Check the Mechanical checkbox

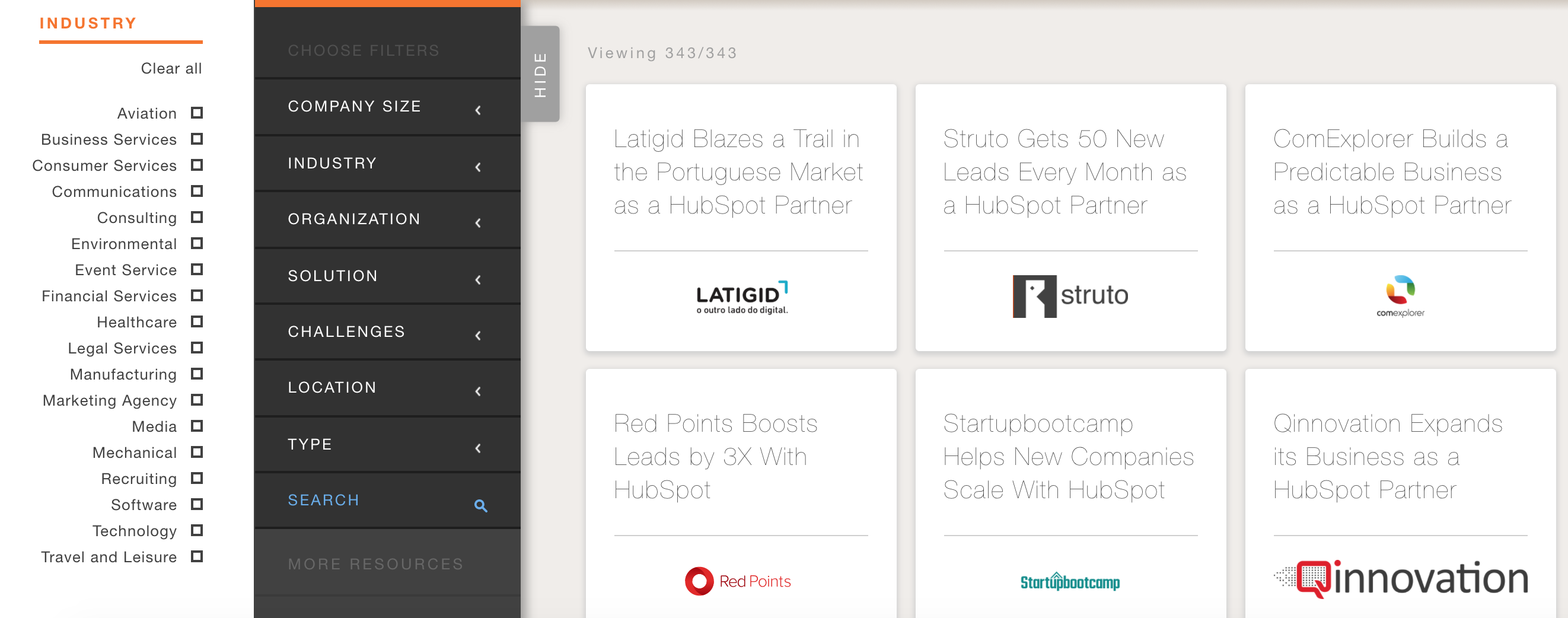(197, 453)
